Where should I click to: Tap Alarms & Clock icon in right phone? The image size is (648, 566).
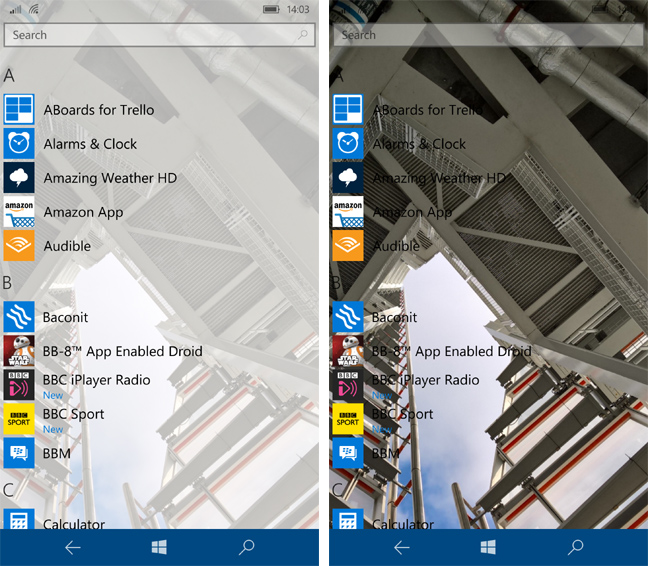[348, 143]
